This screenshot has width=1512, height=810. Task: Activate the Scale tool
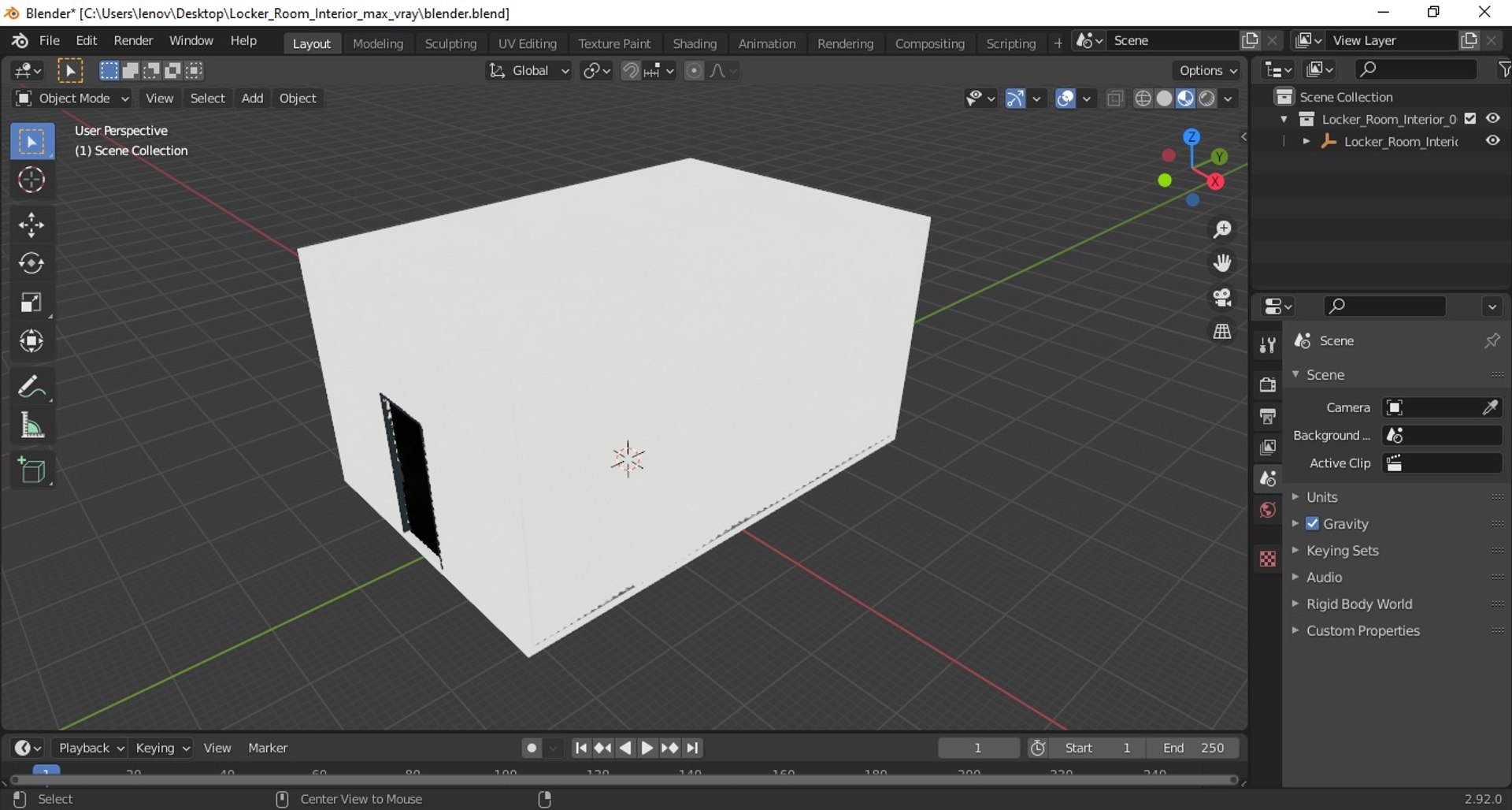click(x=31, y=303)
